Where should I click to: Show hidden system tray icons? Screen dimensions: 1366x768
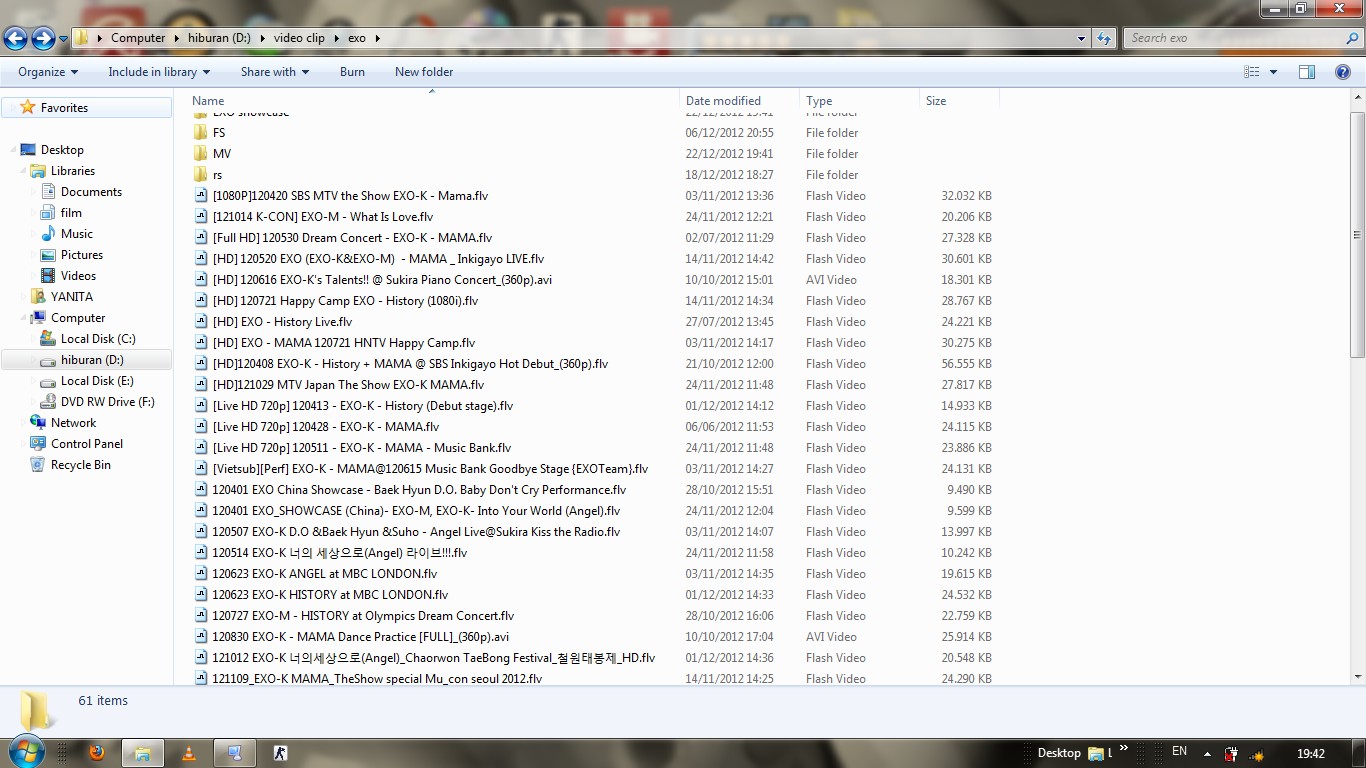click(1207, 754)
